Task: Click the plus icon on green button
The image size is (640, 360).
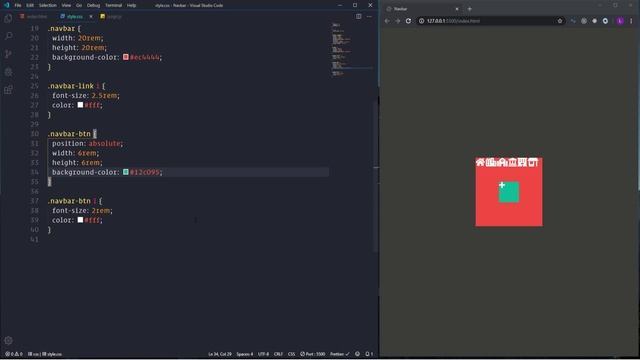Action: 502,185
